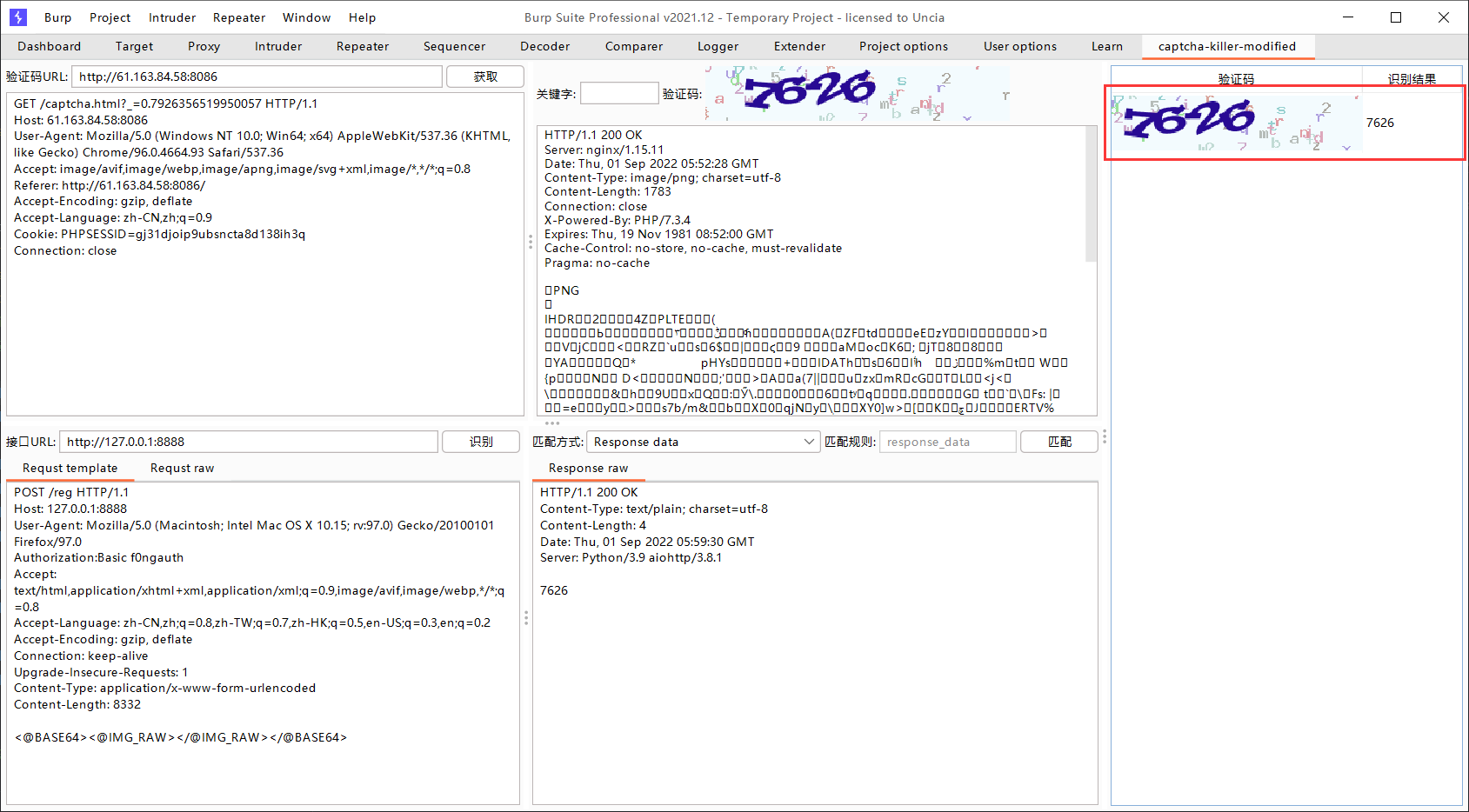Click the 获取 button to fetch captcha

485,77
